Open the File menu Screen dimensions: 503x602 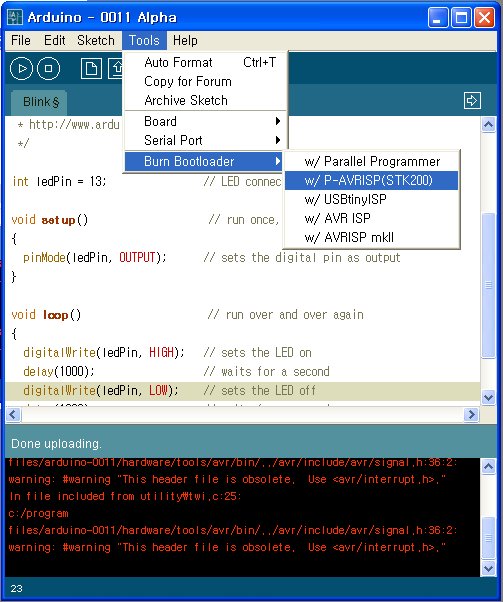(21, 40)
